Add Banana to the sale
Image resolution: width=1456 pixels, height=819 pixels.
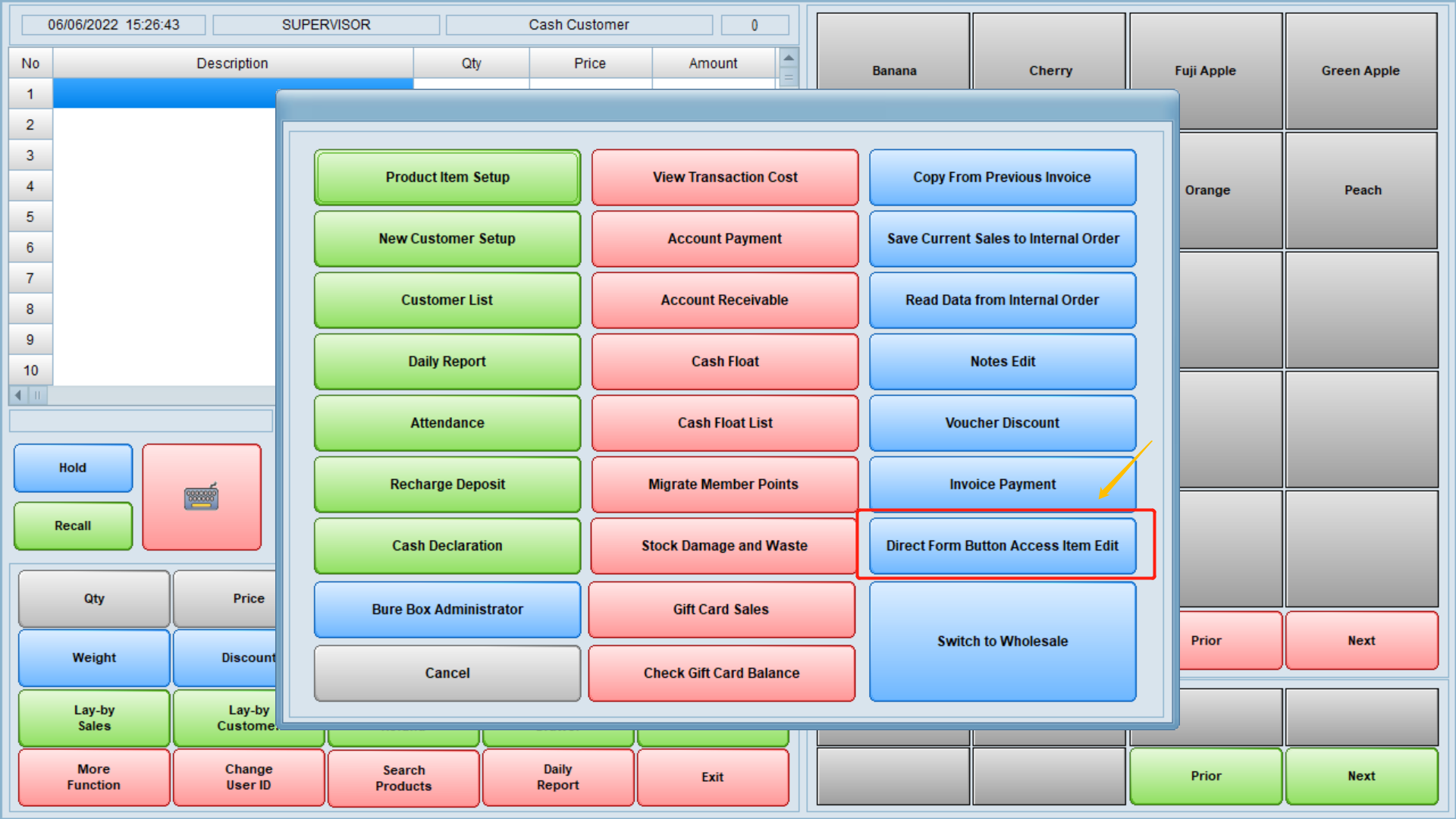[894, 71]
